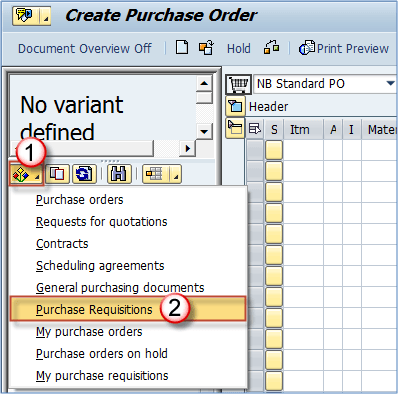The height and width of the screenshot is (394, 398).
Task: Open the layout options dropdown arrow
Action: pos(176,174)
